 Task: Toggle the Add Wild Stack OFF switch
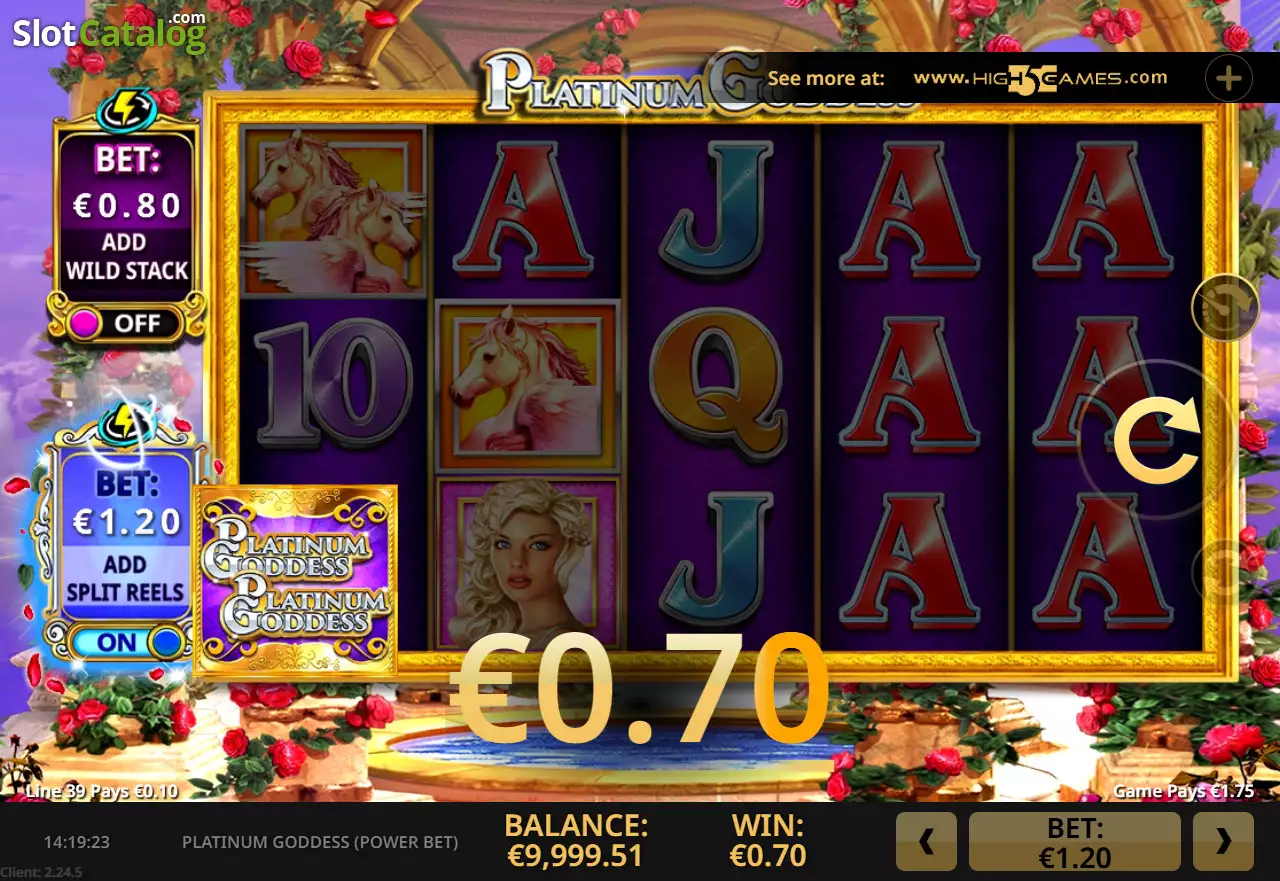pos(126,323)
